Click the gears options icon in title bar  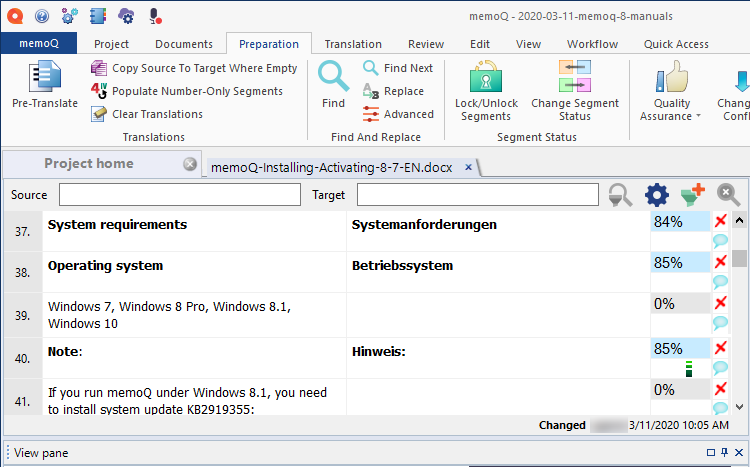(x=69, y=16)
